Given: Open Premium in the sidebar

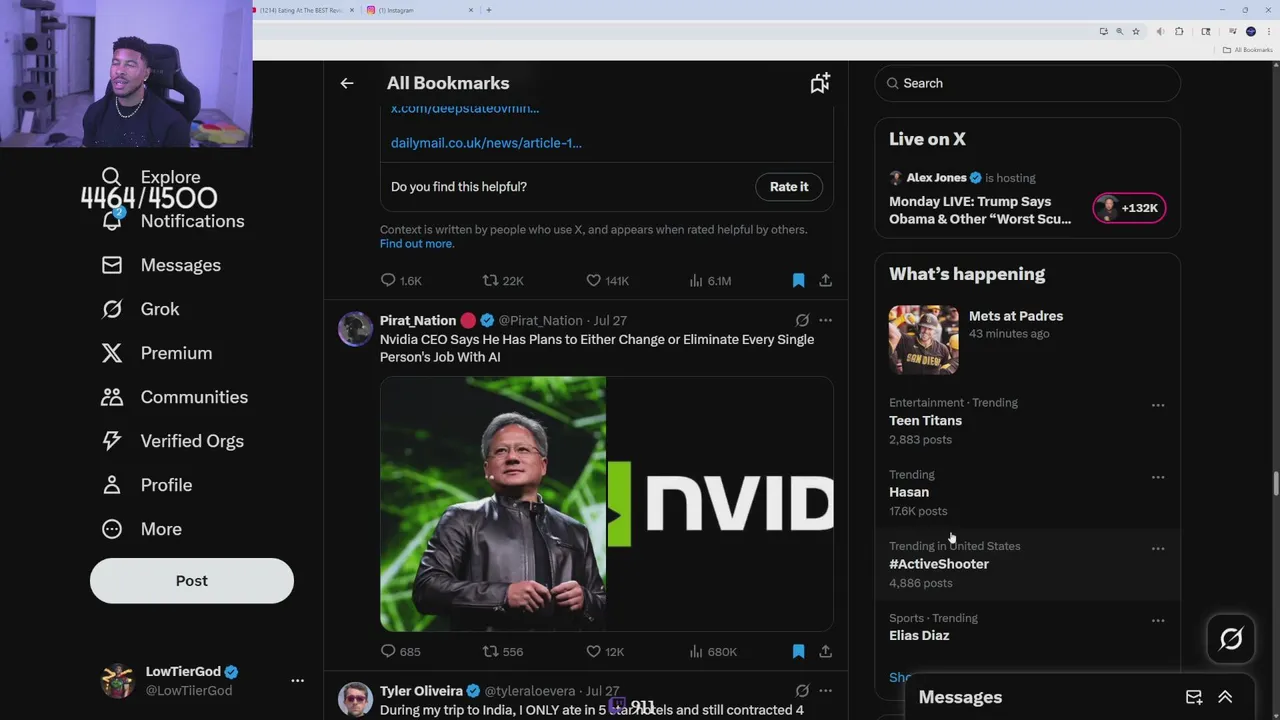Looking at the screenshot, I should click(156, 353).
